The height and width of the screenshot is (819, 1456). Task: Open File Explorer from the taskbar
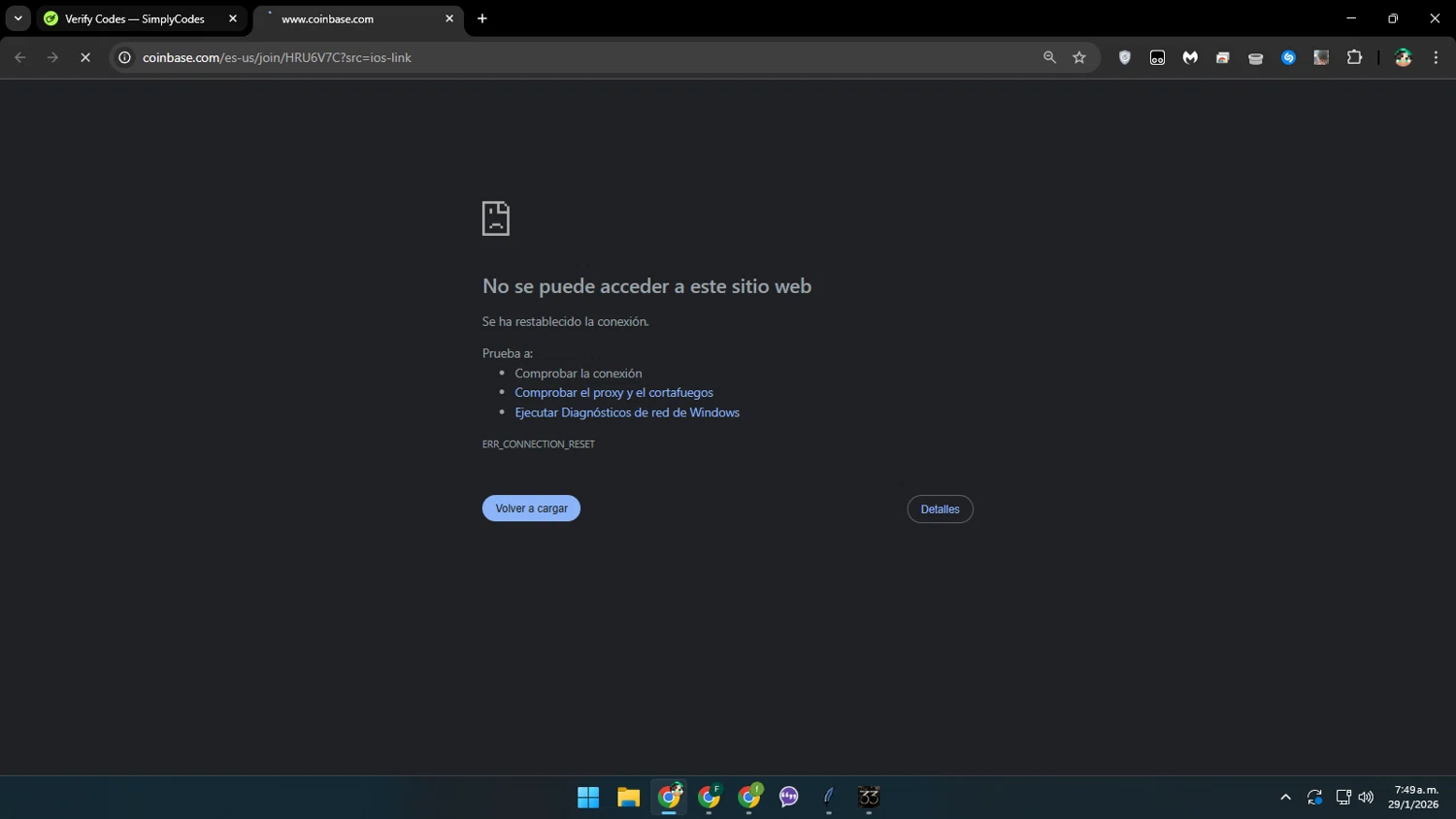tap(629, 798)
